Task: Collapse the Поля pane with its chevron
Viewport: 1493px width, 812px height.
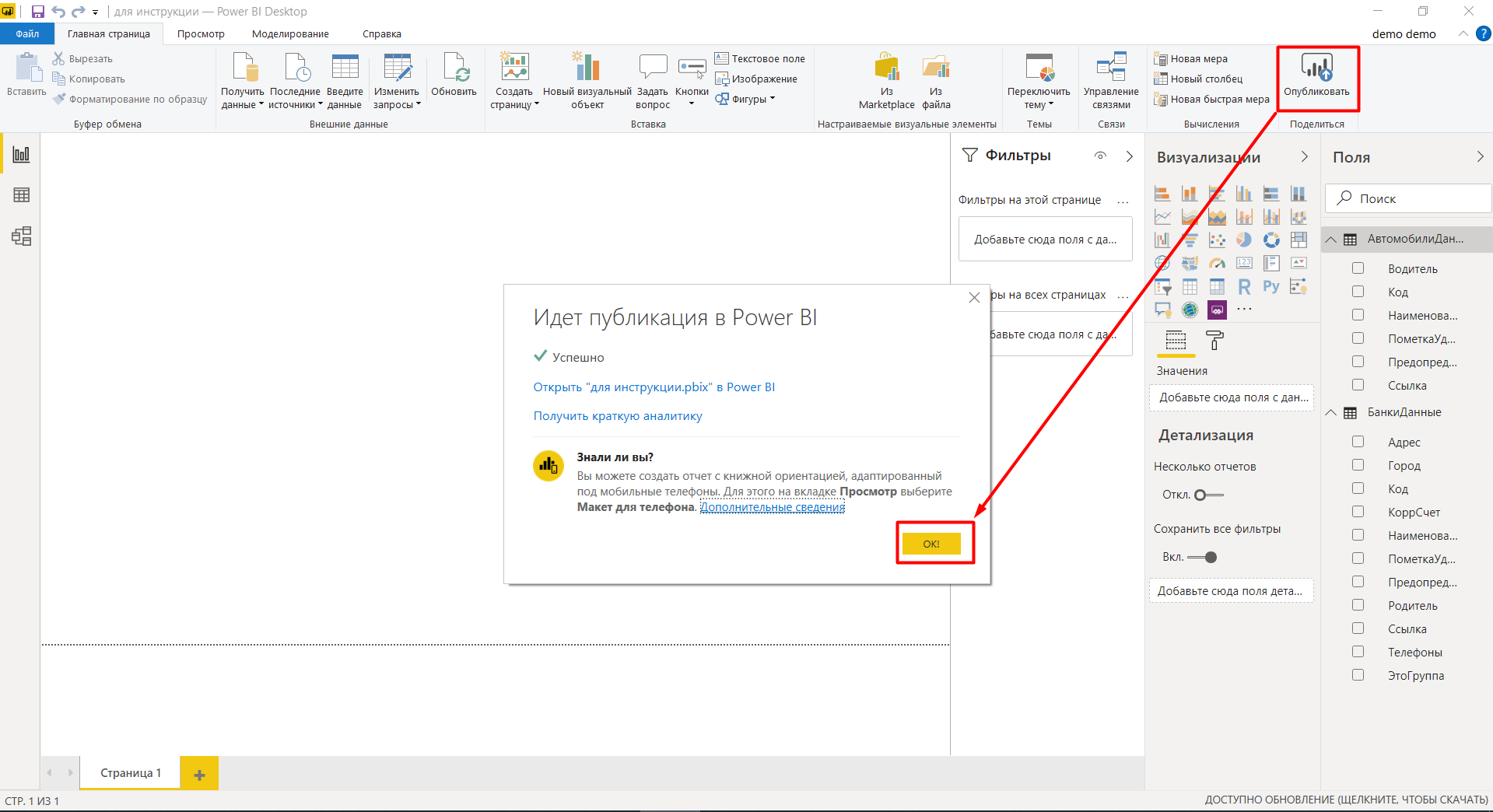Action: click(x=1480, y=156)
